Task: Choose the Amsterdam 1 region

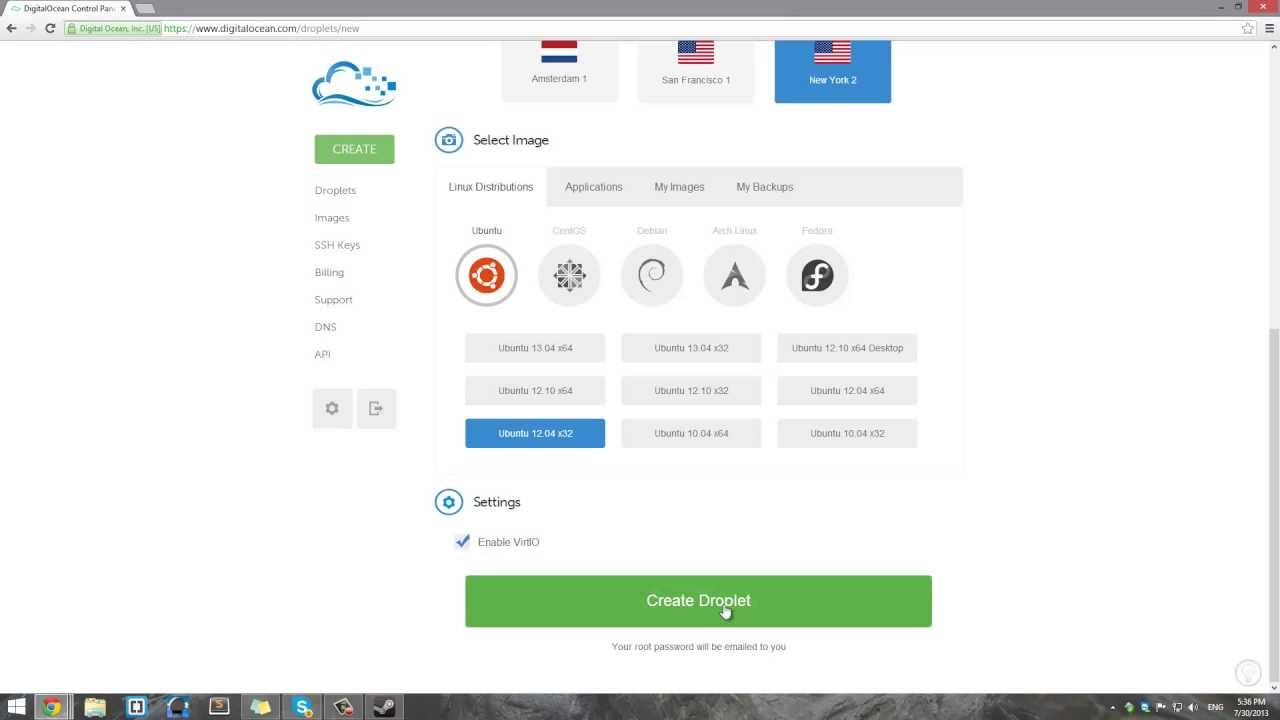Action: pyautogui.click(x=559, y=71)
